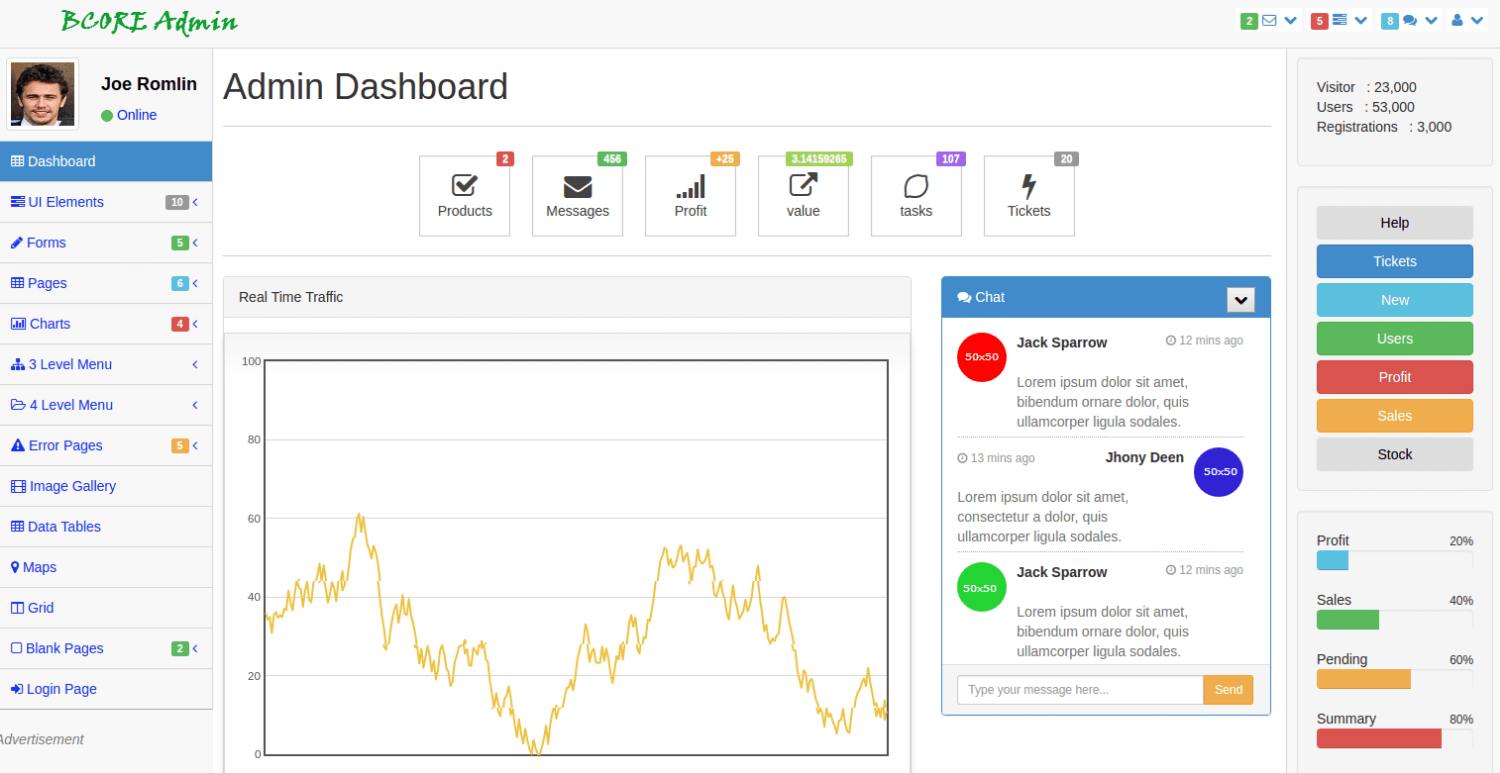Image resolution: width=1500 pixels, height=773 pixels.
Task: Expand the Error Pages sidebar menu
Action: click(x=106, y=445)
